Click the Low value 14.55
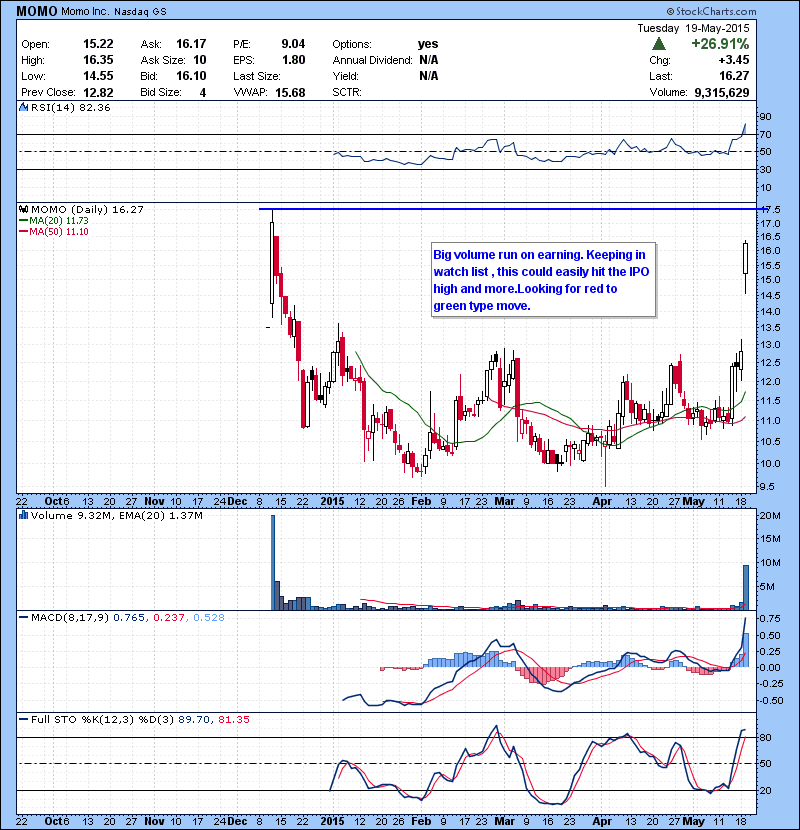Screen dimensions: 800x830 click(x=98, y=76)
